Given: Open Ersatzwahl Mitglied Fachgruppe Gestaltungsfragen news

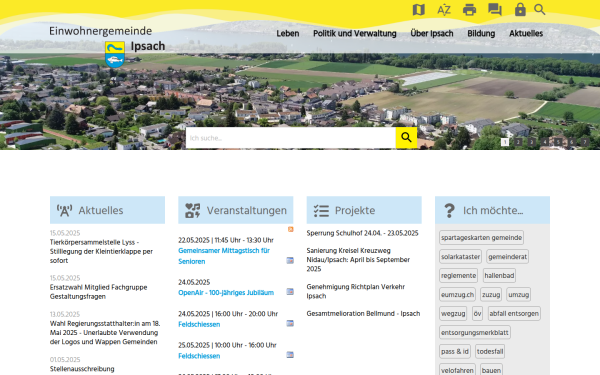Looking at the screenshot, I should [x=98, y=292].
